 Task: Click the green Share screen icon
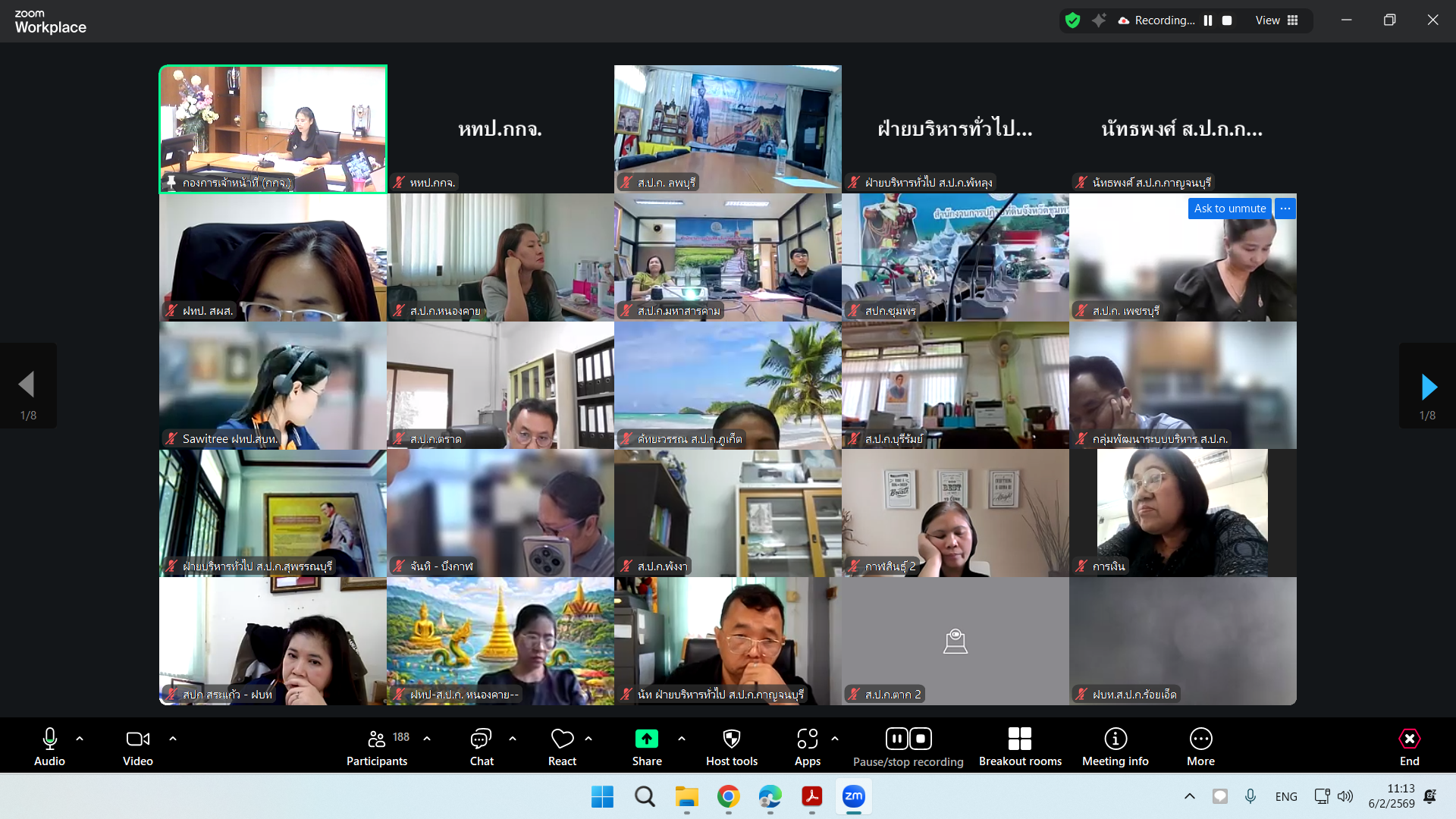pos(646,739)
